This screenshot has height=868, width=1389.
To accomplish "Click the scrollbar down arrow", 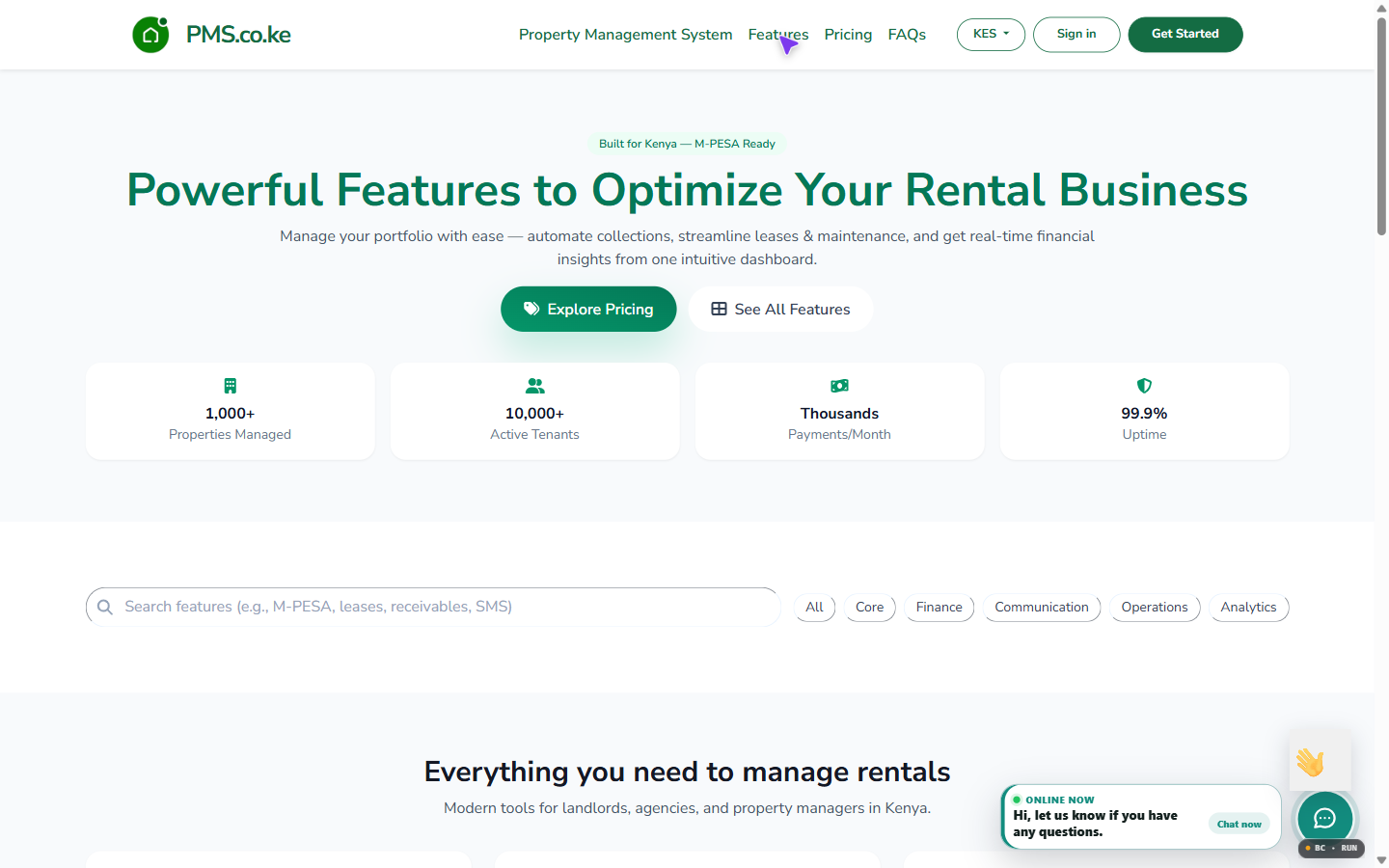I will [x=1381, y=859].
